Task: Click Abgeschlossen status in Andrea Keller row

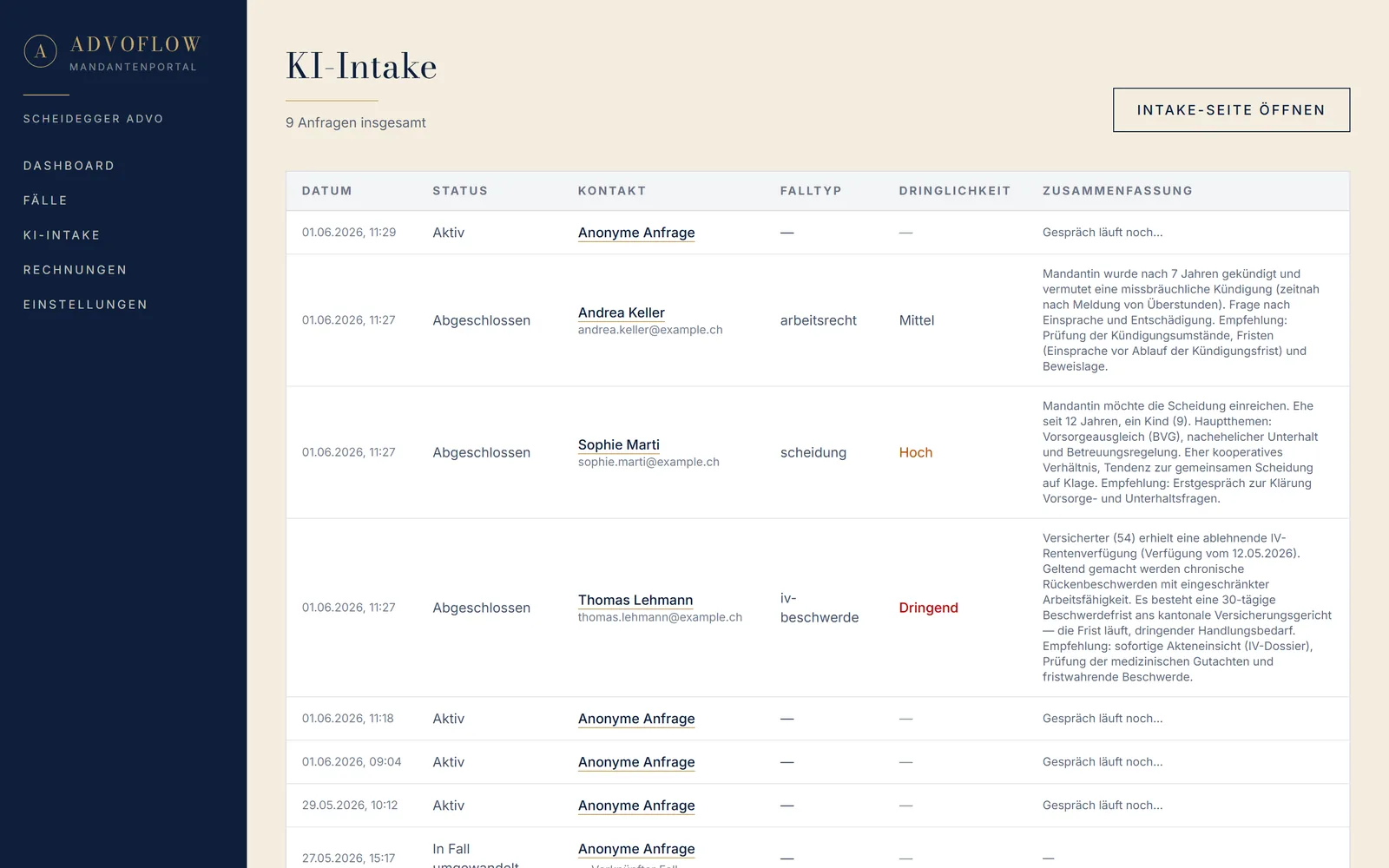Action: (482, 320)
